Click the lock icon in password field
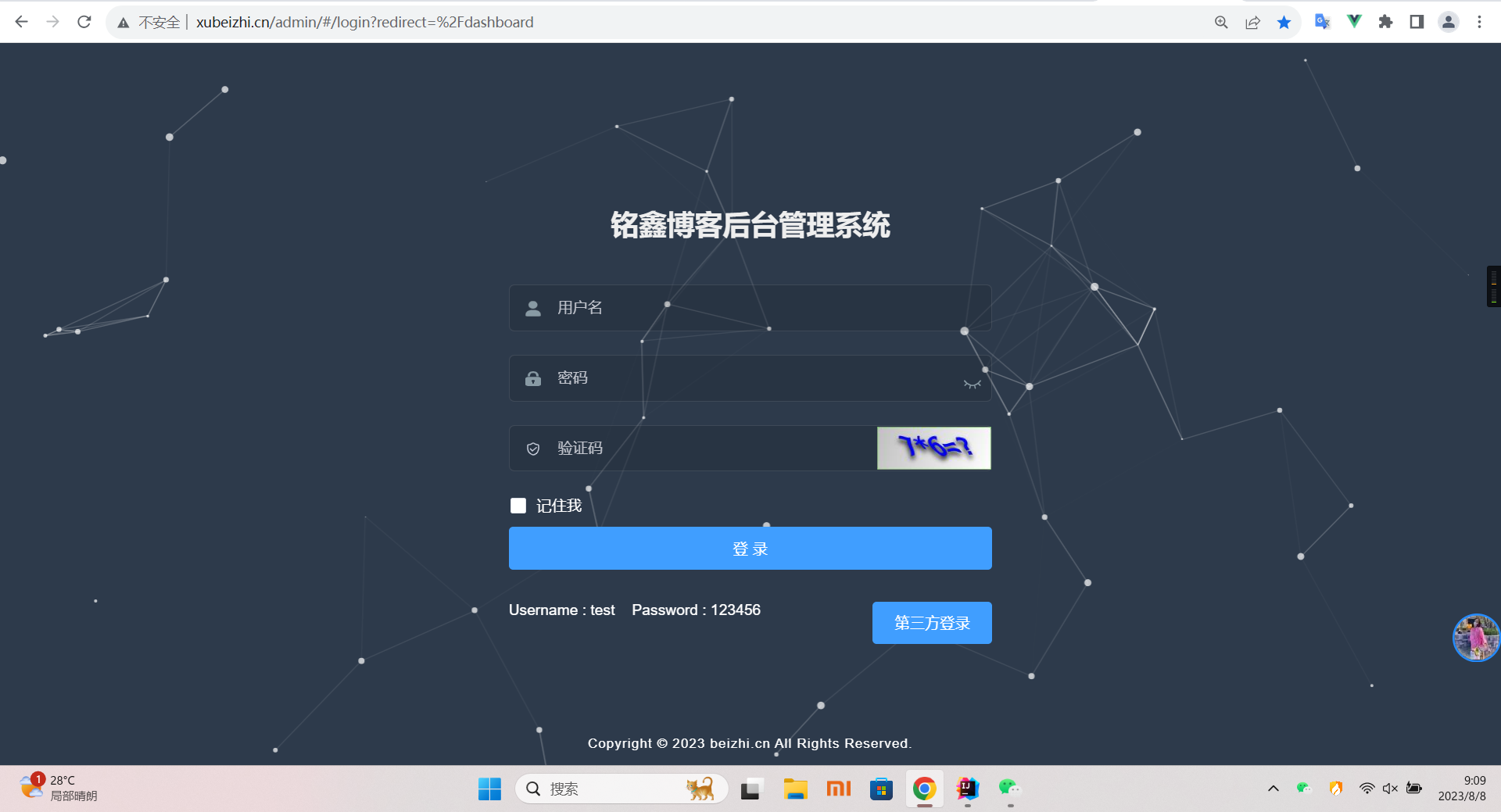The image size is (1501, 812). (533, 378)
